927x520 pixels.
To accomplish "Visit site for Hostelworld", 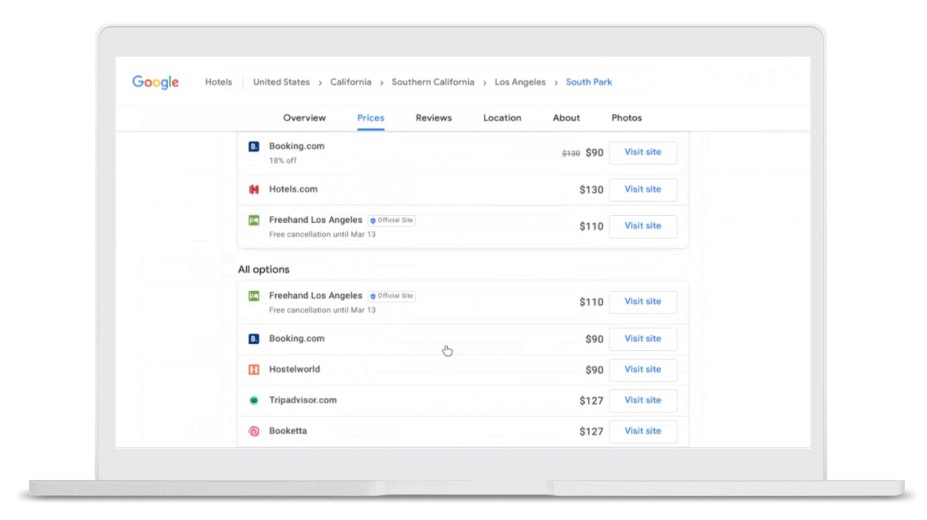I will click(x=643, y=370).
